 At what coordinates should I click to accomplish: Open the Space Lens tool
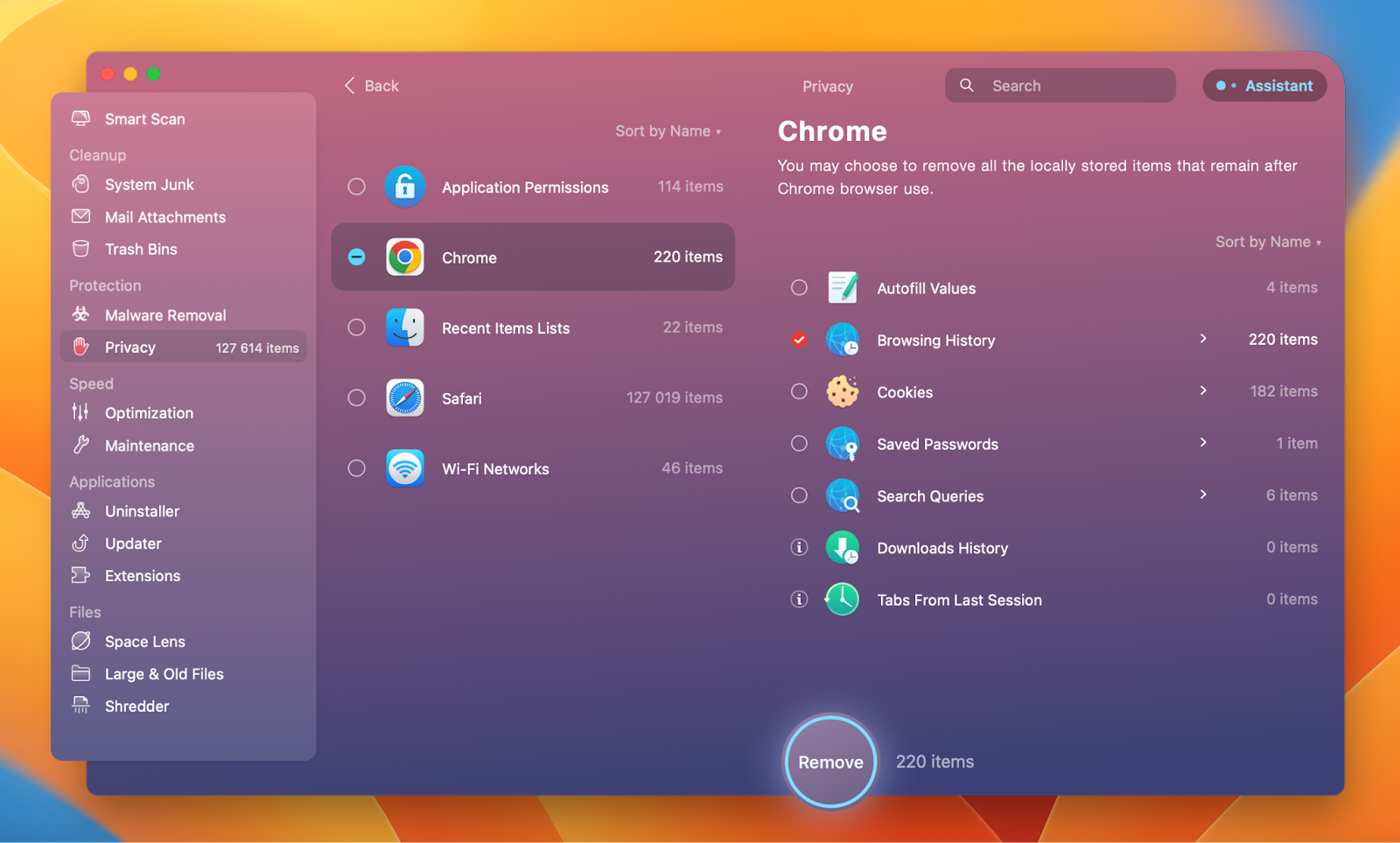[x=144, y=641]
